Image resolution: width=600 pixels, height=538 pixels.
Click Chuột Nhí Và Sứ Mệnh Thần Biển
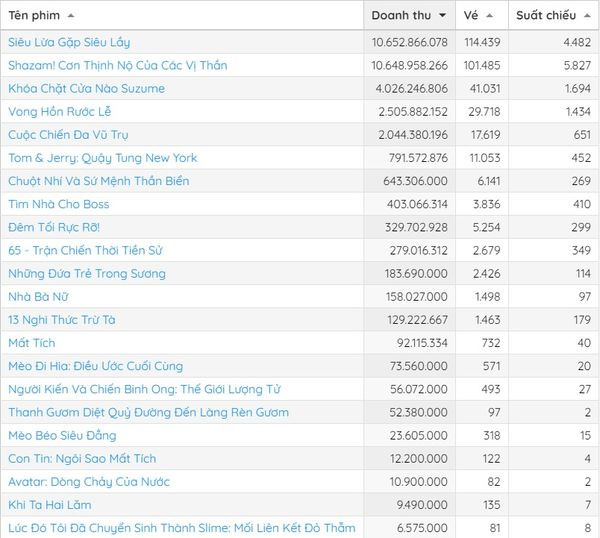(x=98, y=181)
